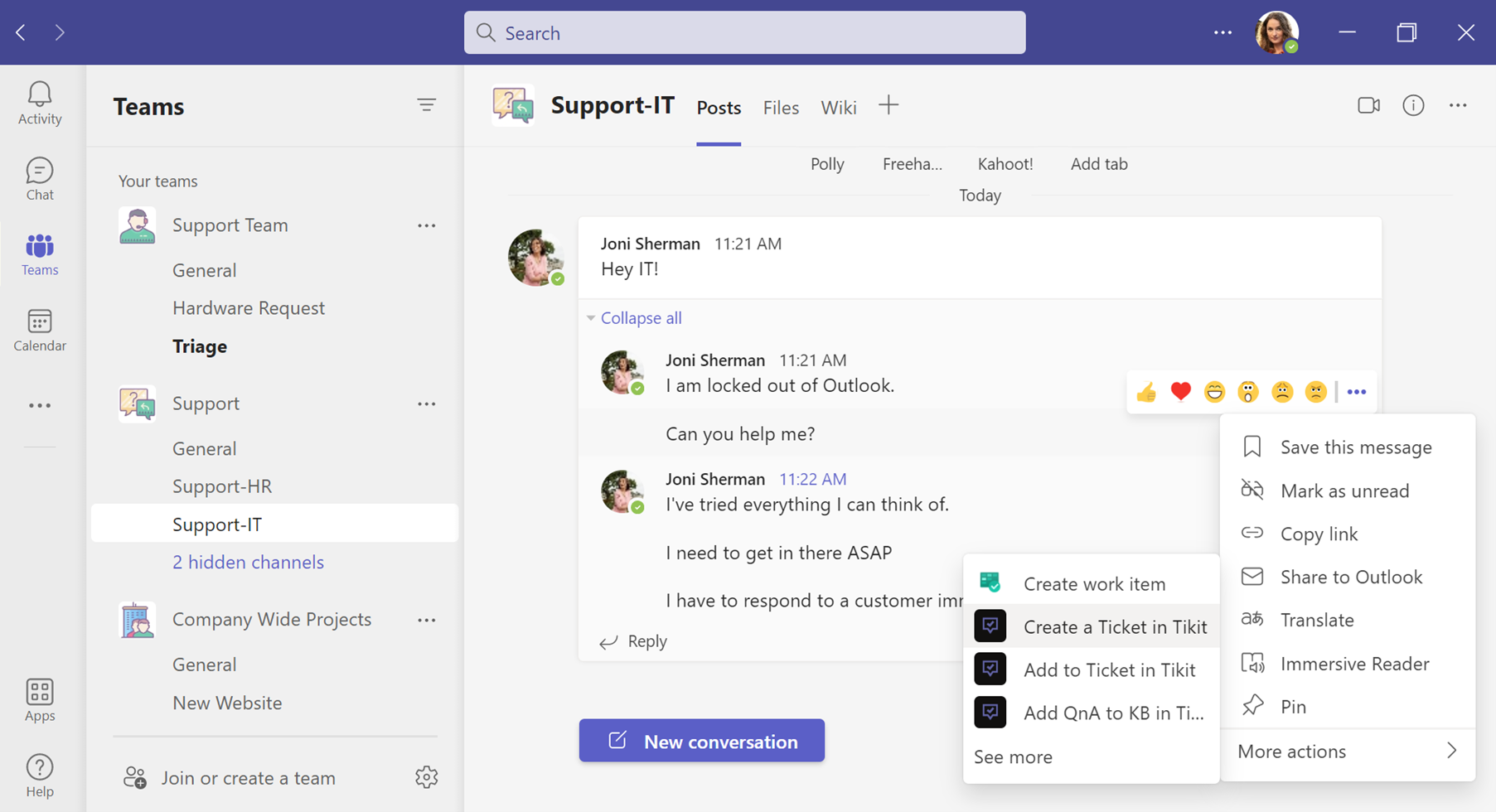Image resolution: width=1496 pixels, height=812 pixels.
Task: Open the Activity feed
Action: [x=40, y=104]
